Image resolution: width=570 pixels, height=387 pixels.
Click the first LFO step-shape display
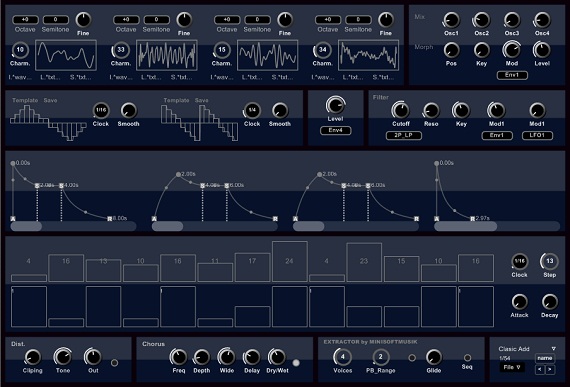[x=48, y=123]
